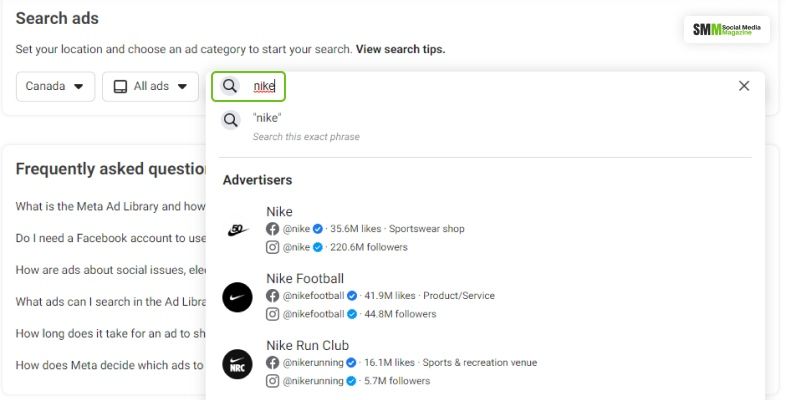Click the search magnifier icon in input
The image size is (786, 400).
point(230,86)
